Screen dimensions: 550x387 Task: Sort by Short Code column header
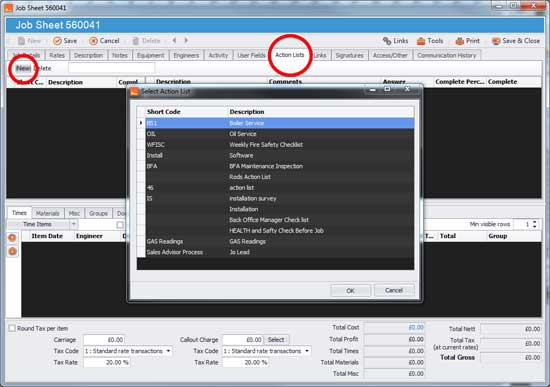pyautogui.click(x=186, y=112)
